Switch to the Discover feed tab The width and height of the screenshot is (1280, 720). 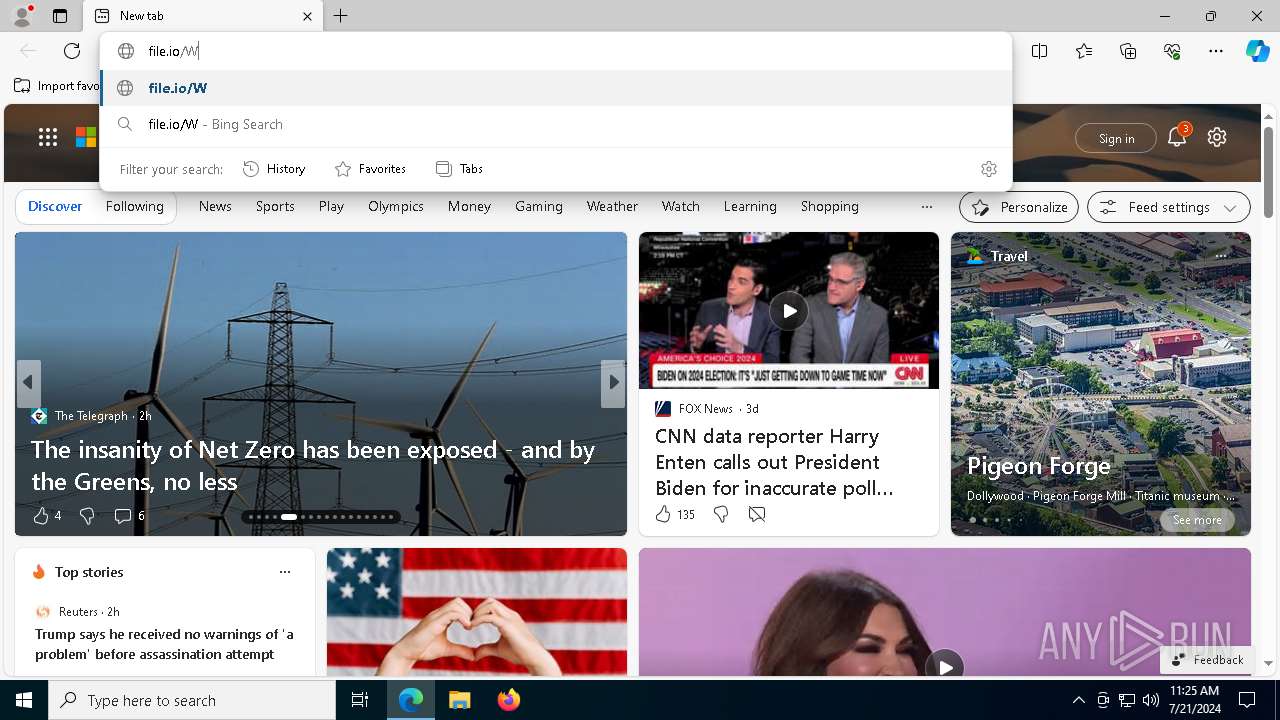pos(55,206)
